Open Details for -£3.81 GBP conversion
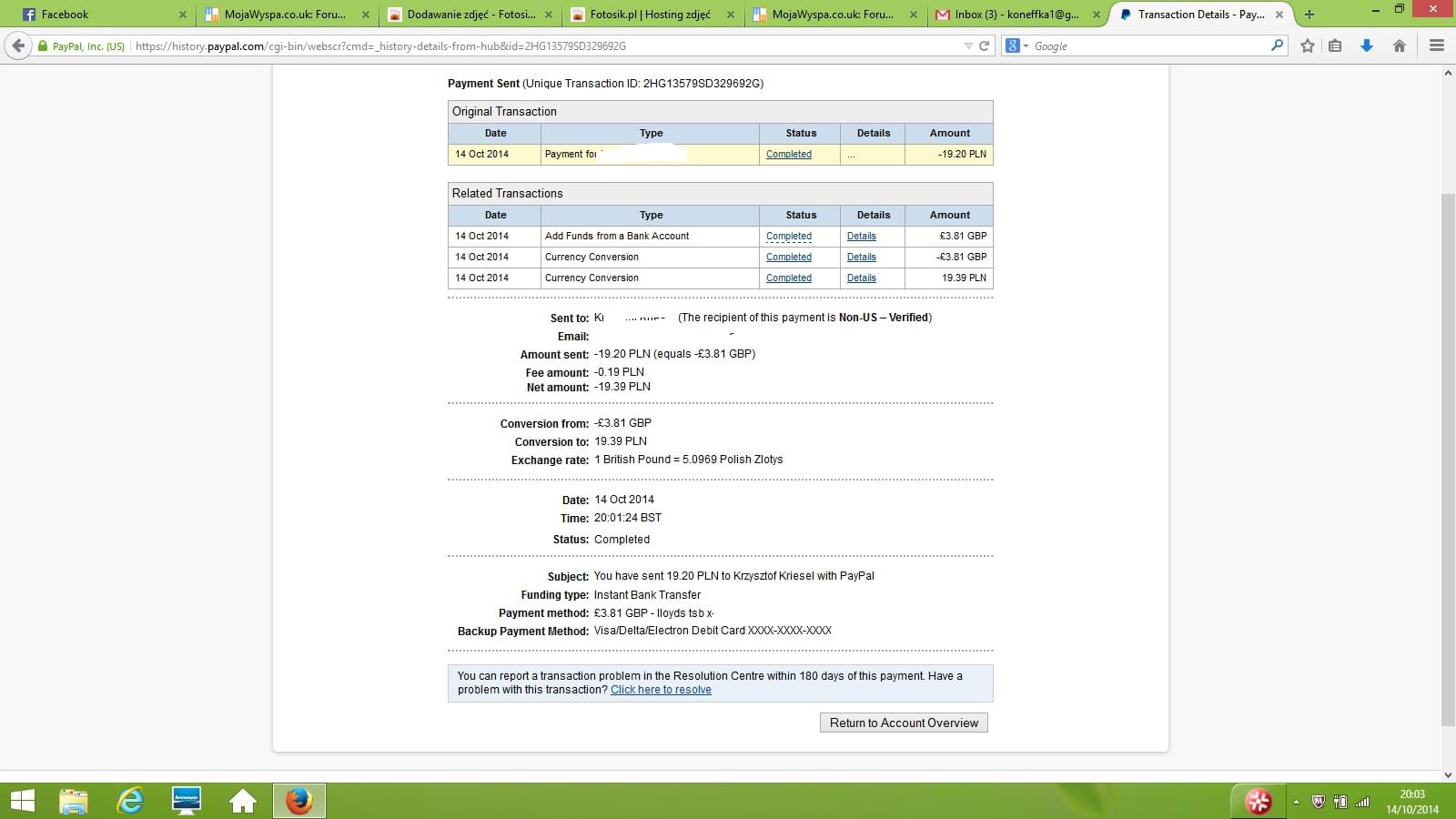 click(x=861, y=258)
